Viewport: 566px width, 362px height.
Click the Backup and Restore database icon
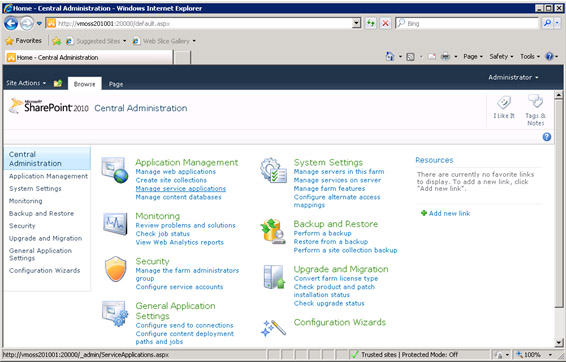tap(273, 231)
